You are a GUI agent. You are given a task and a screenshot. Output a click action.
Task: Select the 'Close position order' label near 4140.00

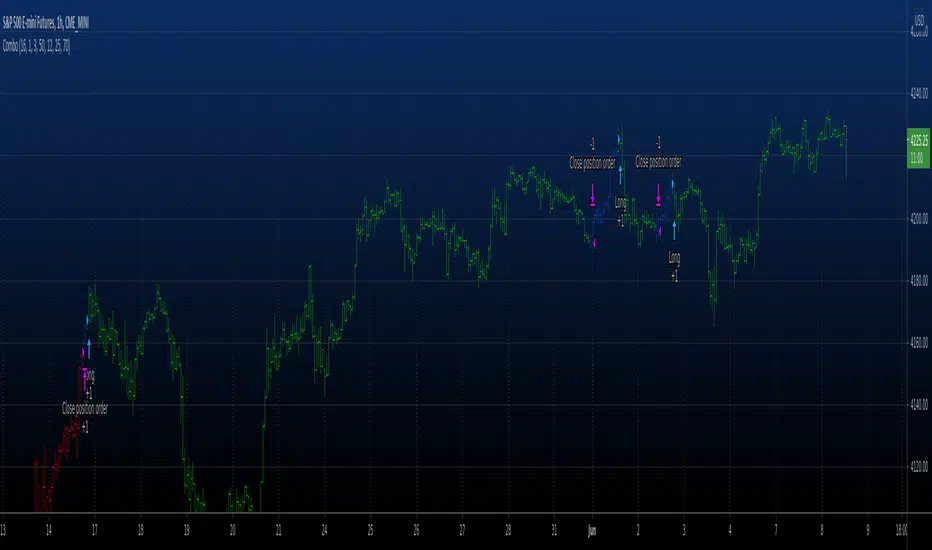click(85, 409)
